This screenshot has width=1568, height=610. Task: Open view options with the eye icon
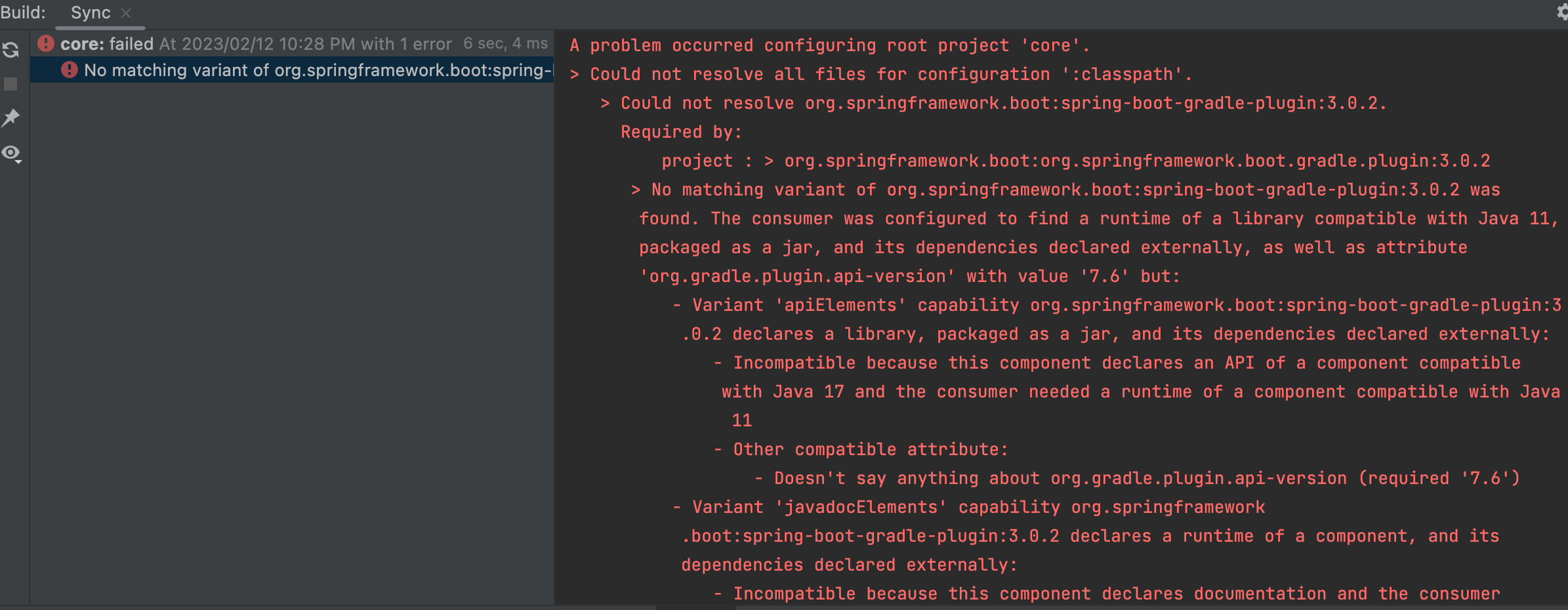10,153
